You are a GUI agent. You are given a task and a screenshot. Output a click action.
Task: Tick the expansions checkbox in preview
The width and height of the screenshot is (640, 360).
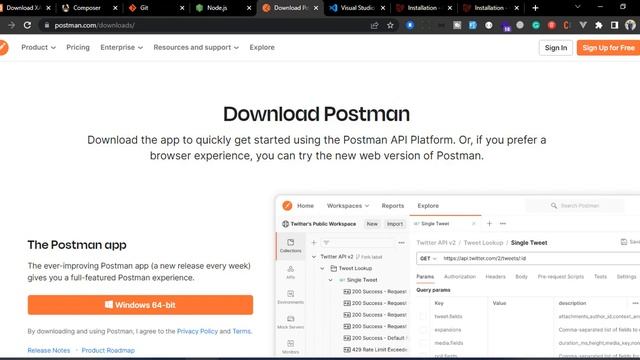422,330
